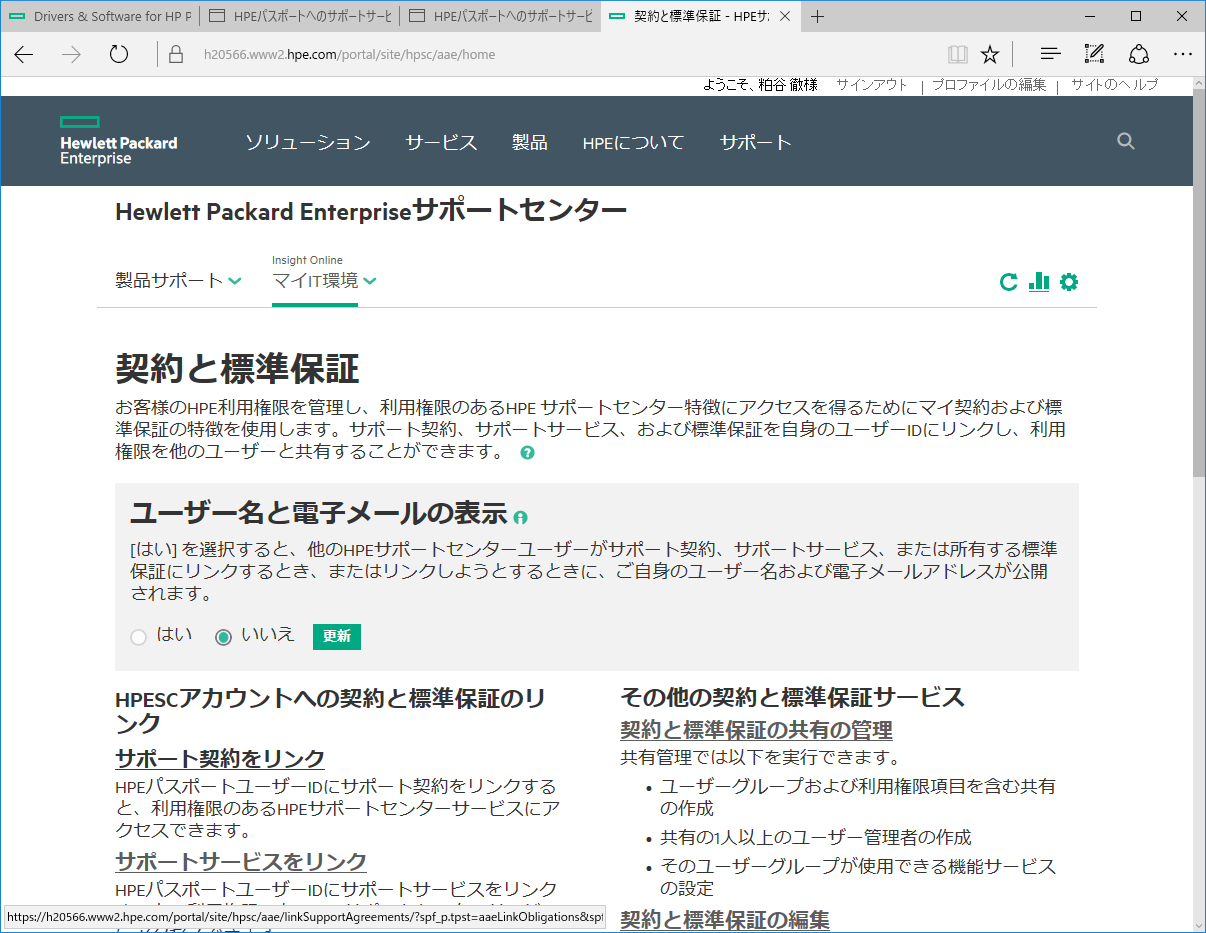Screen dimensions: 1206x933
Task: Expand the マイIT環境 dropdown
Action: tap(324, 281)
